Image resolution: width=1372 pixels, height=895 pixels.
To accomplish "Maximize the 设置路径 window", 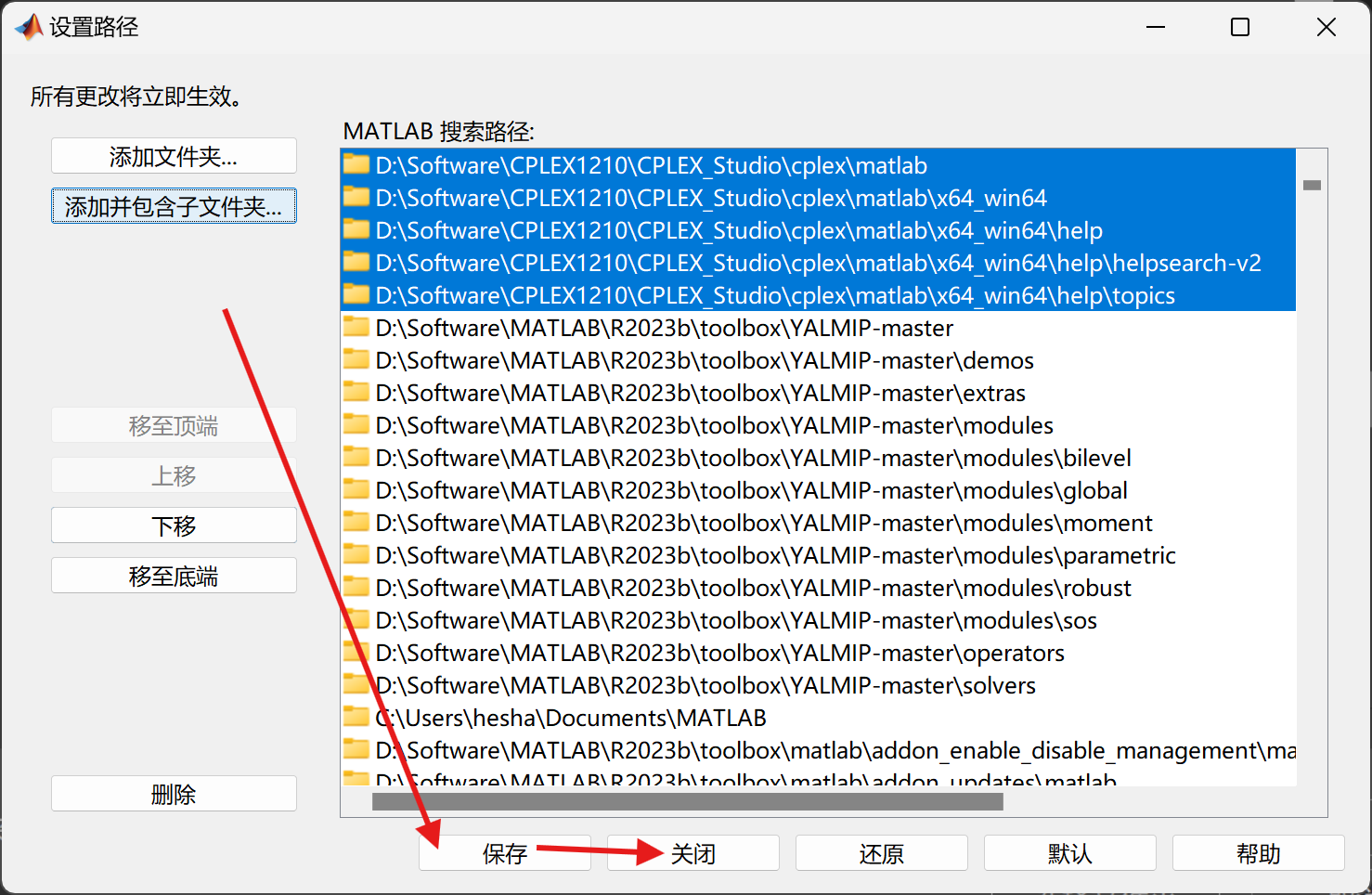I will [x=1240, y=27].
